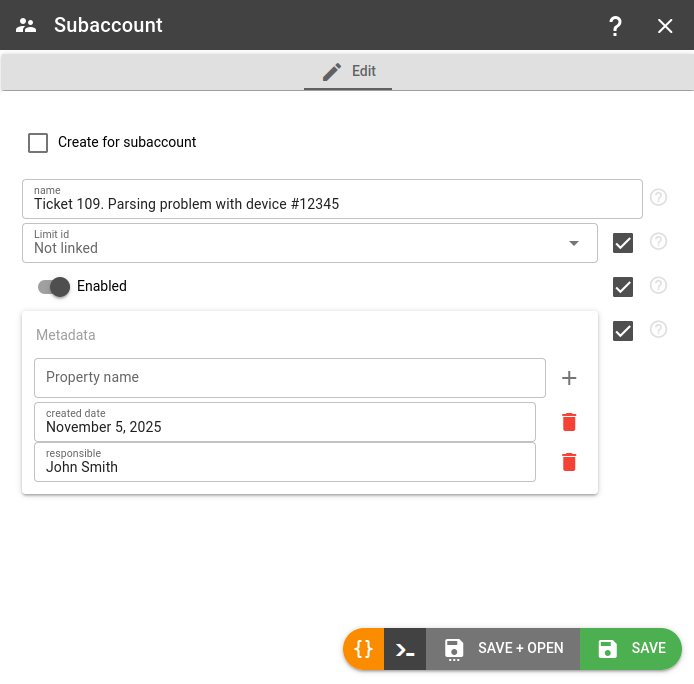Delete the responsible metadata entry

click(569, 462)
